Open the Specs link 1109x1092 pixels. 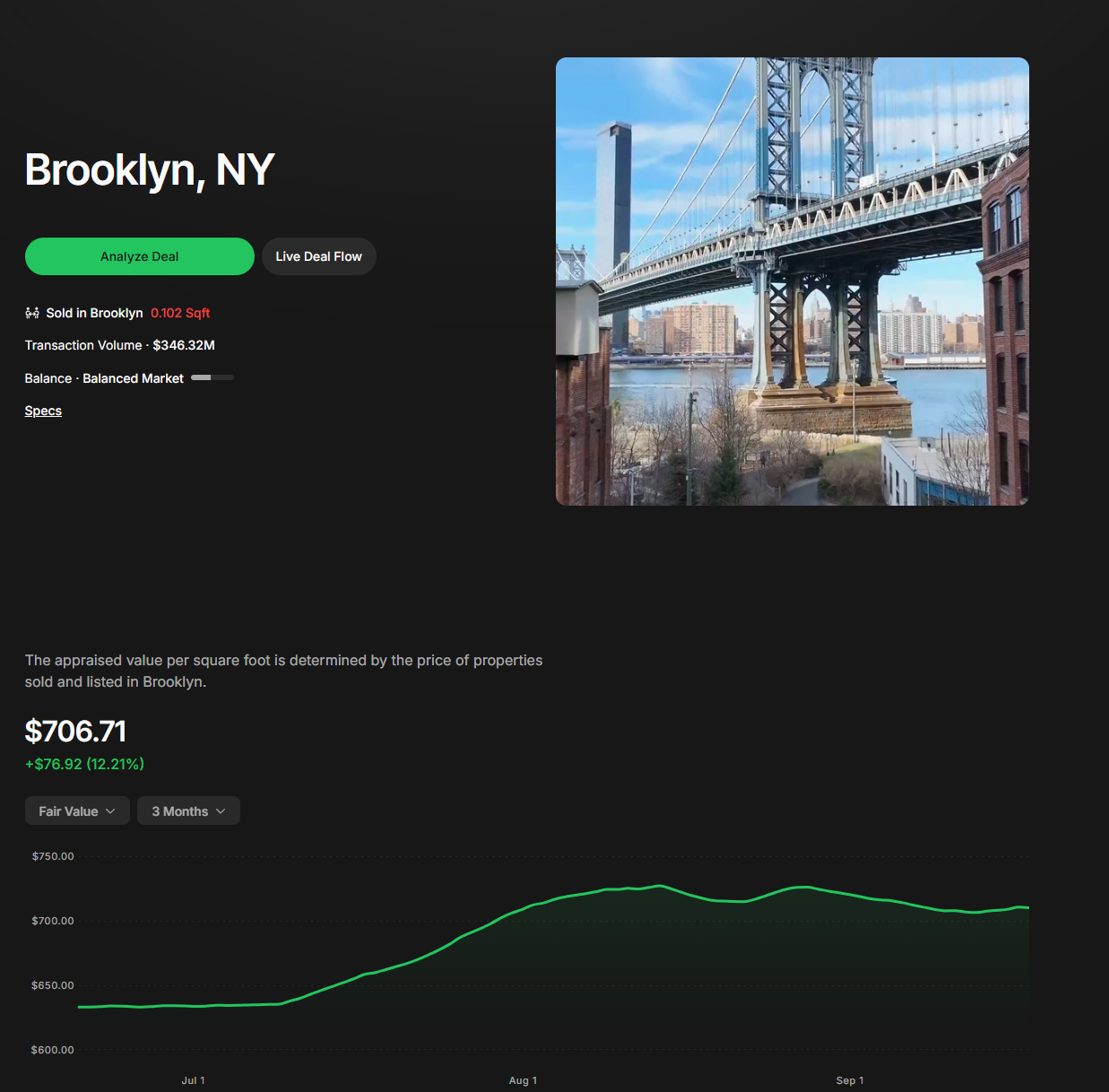click(x=43, y=411)
